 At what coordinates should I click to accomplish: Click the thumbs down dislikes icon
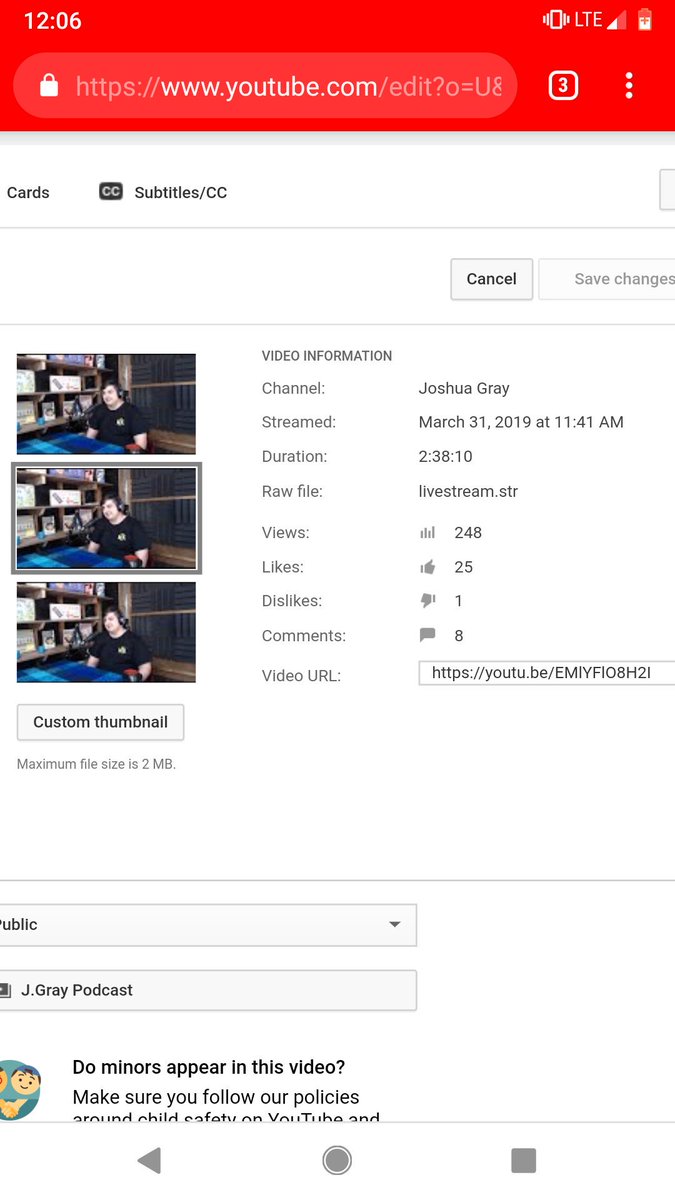click(428, 601)
